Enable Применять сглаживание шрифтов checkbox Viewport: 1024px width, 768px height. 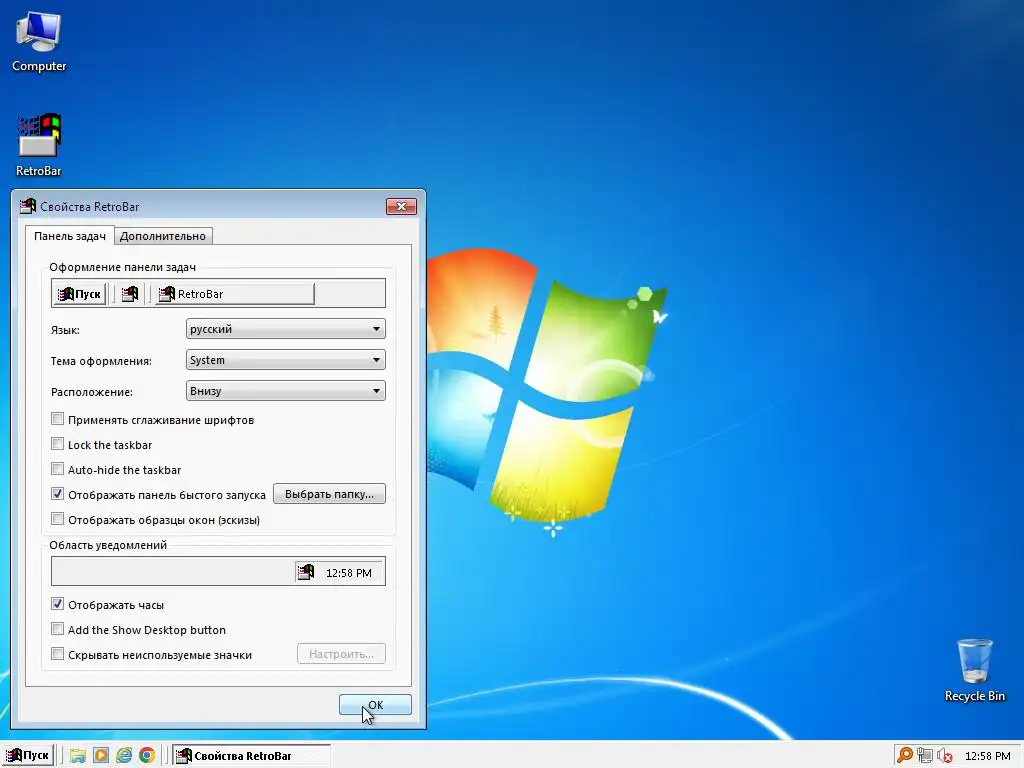tap(57, 419)
